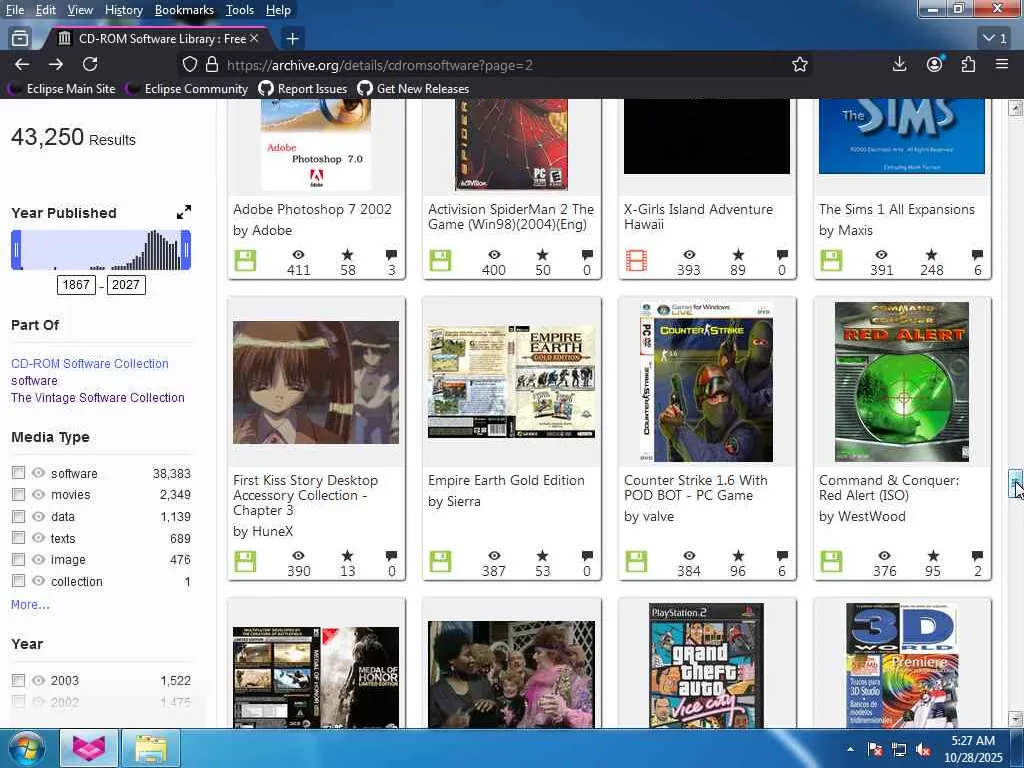
Task: Toggle the eye icon beside 2003
Action: pyautogui.click(x=39, y=680)
